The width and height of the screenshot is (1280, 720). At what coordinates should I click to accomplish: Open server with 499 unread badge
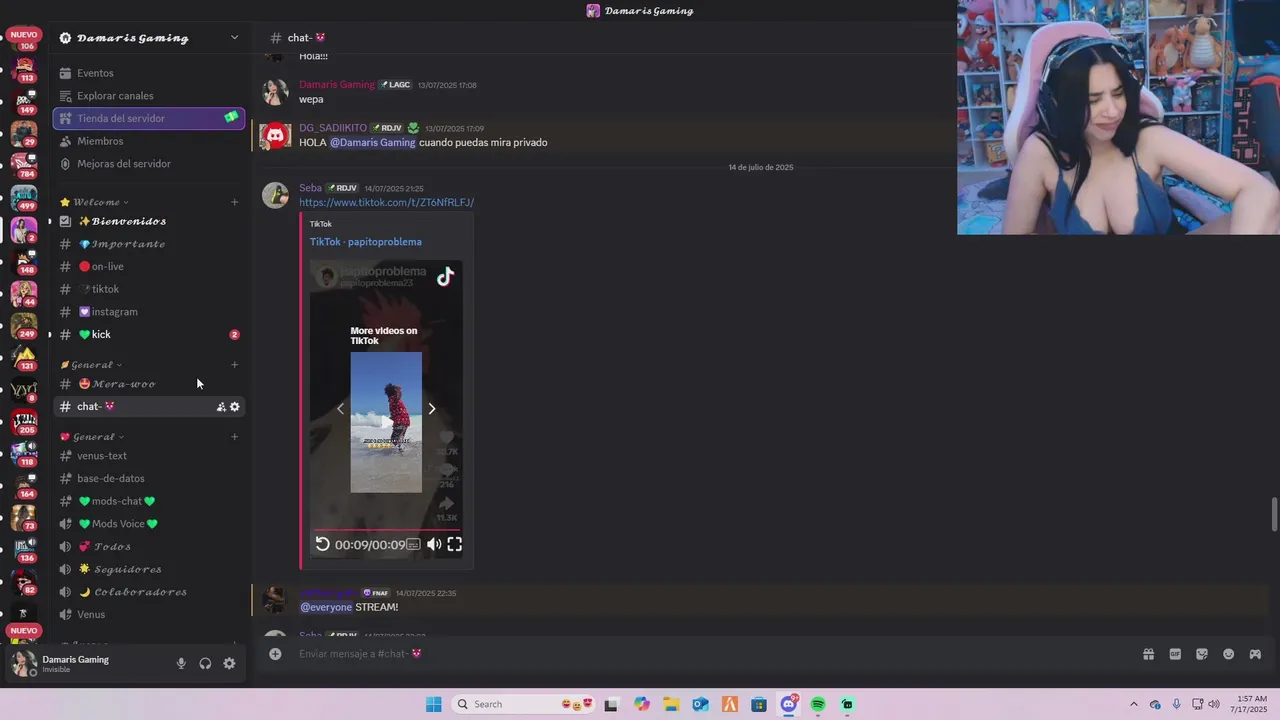coord(24,196)
